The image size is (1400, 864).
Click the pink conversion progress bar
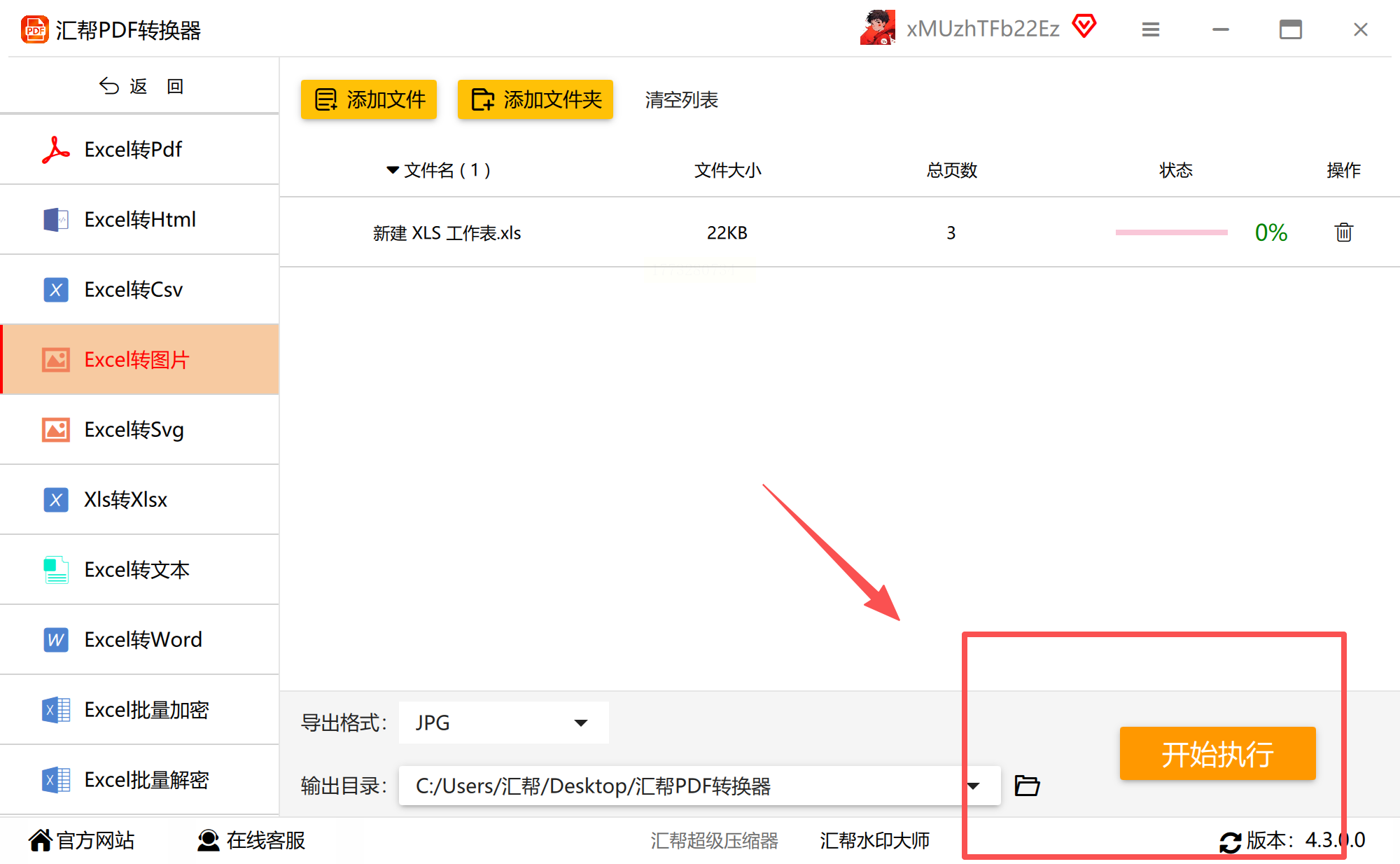[1171, 232]
